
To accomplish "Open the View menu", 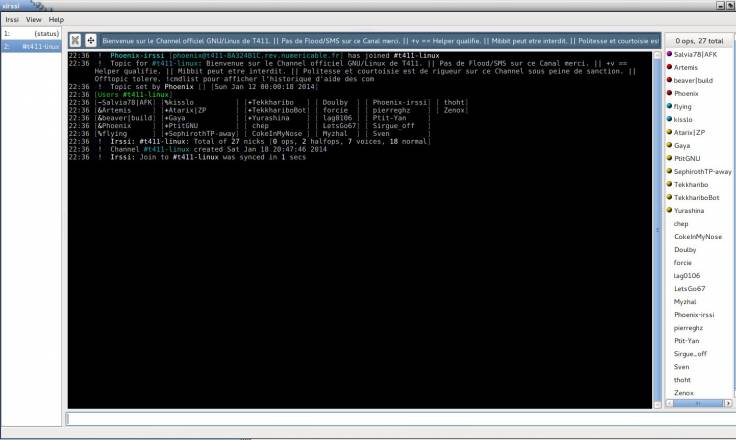I will [34, 19].
